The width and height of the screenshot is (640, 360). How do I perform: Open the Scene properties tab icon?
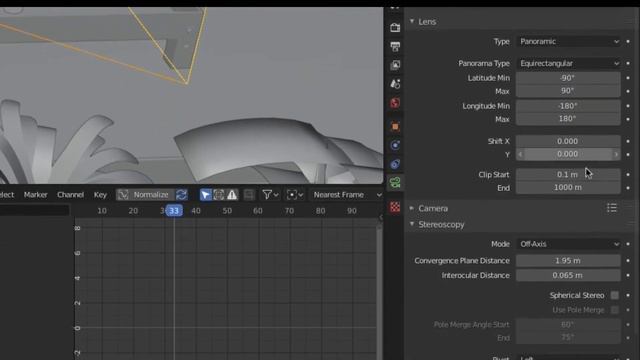[x=395, y=84]
